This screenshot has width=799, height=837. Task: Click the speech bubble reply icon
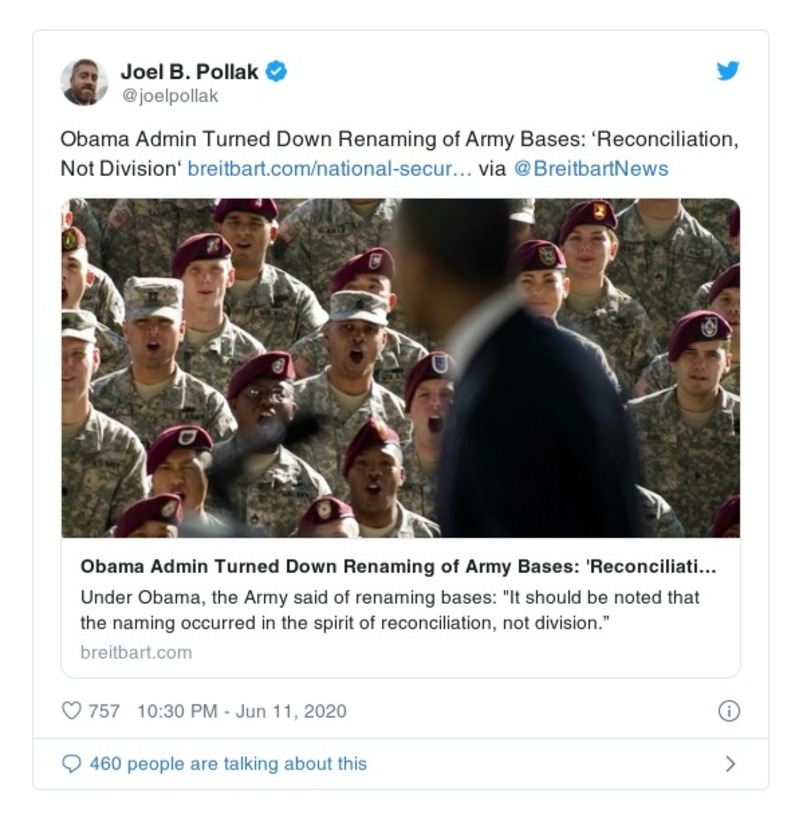click(71, 764)
